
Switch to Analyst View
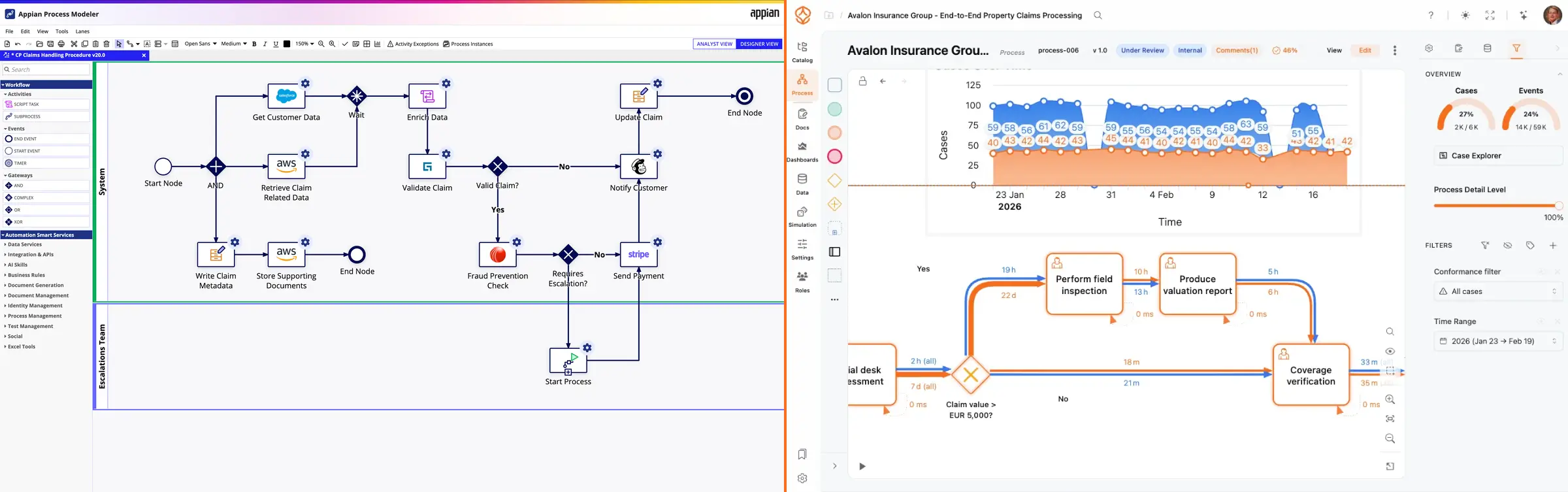tap(714, 44)
